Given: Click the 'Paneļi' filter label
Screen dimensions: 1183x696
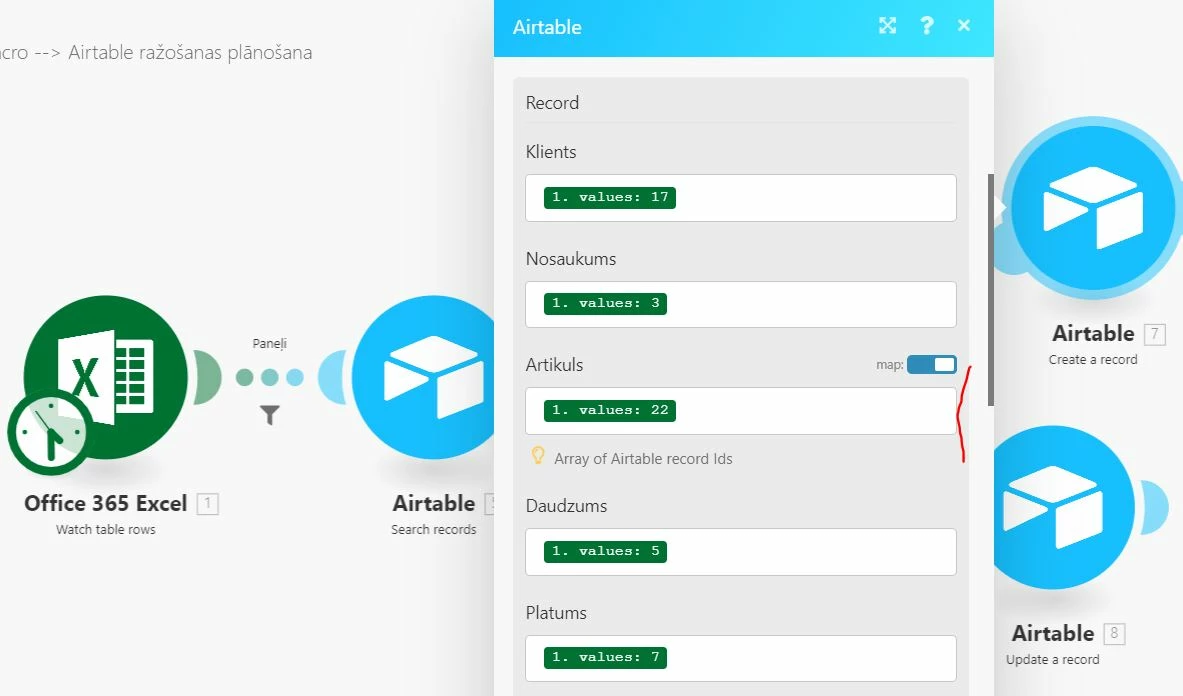Looking at the screenshot, I should pos(269,344).
